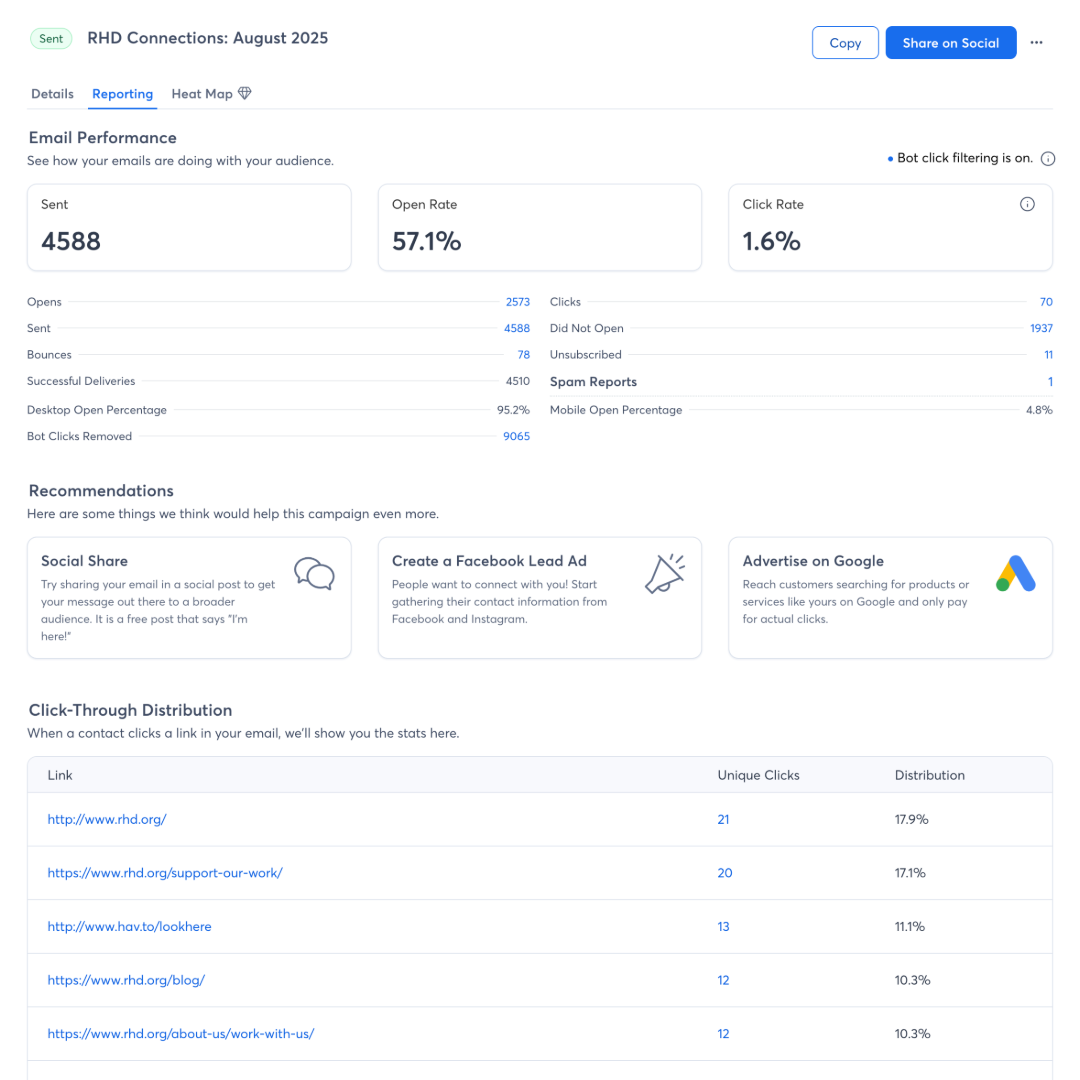The image size is (1080, 1080).
Task: Click the Copy button
Action: pyautogui.click(x=845, y=42)
